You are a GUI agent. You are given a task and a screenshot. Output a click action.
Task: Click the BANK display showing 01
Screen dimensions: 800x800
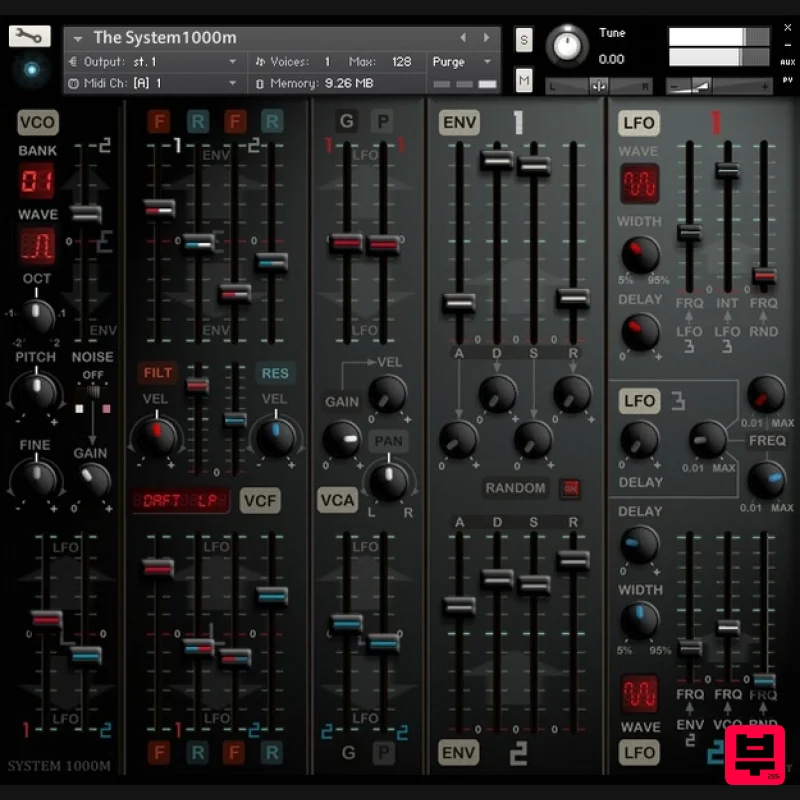(x=36, y=181)
